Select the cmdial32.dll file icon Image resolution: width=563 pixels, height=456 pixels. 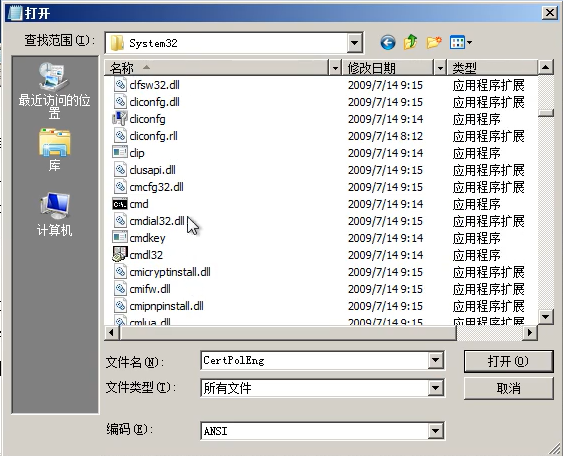120,221
